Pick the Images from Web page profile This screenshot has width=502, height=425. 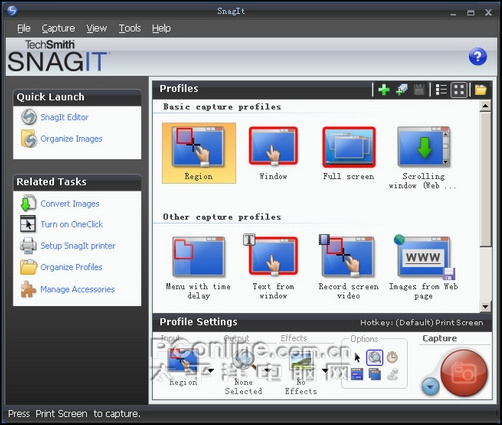tap(423, 267)
